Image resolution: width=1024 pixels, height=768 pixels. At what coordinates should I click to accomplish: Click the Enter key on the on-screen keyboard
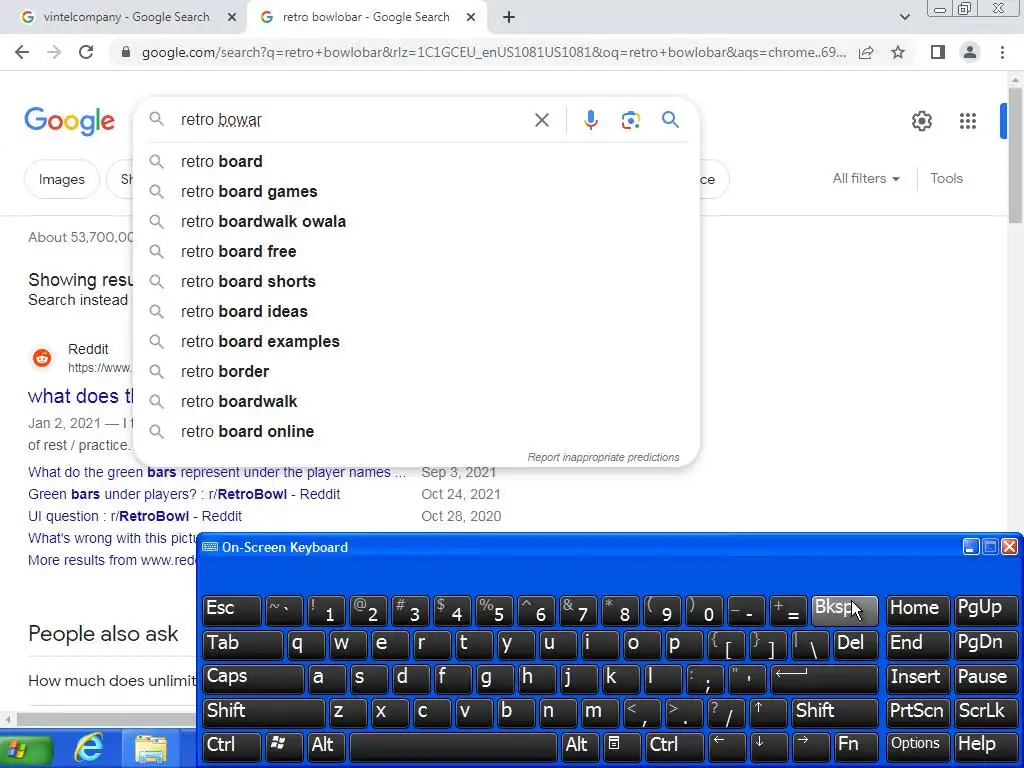[824, 678]
